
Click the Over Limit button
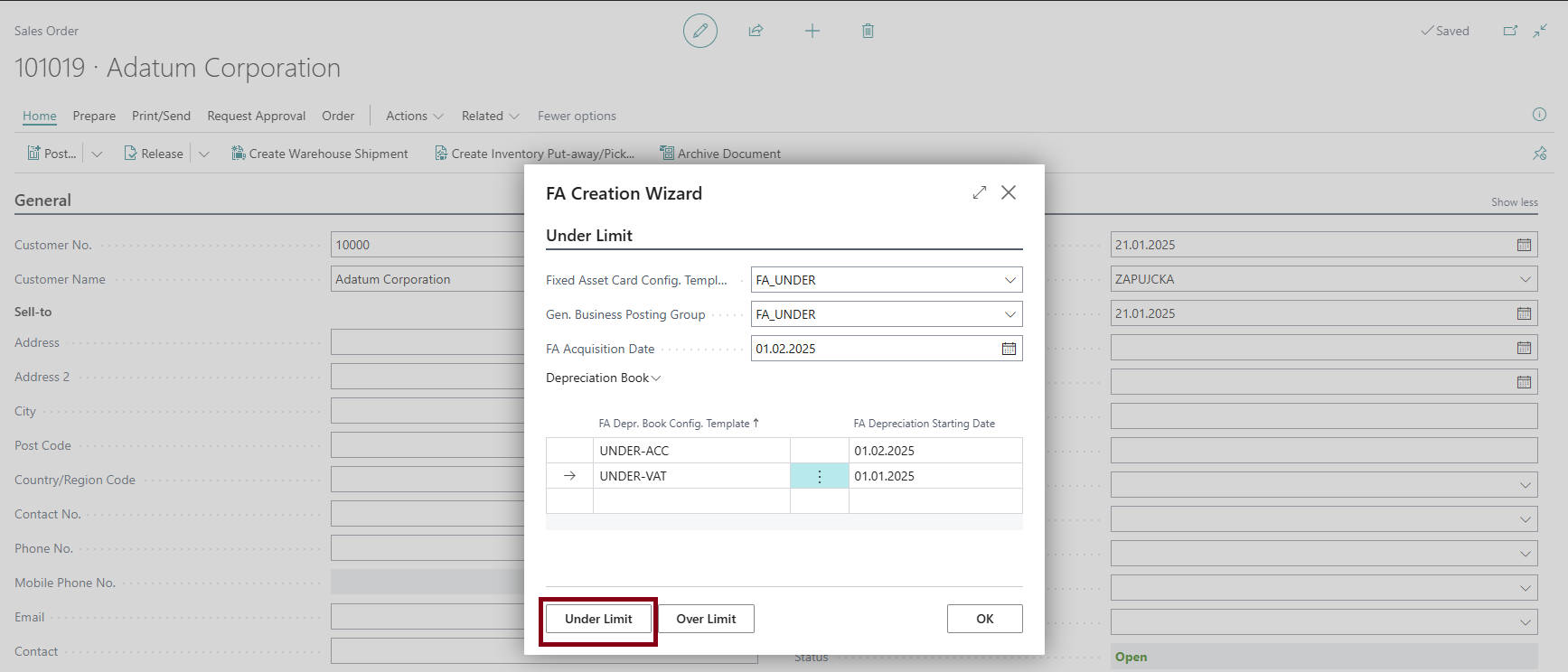(706, 619)
